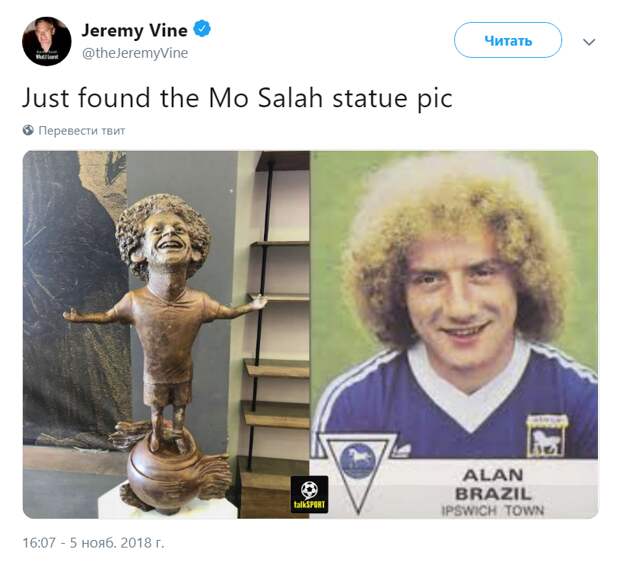
Task: Click the Ipswich Town crest on shirt
Action: coord(547,435)
